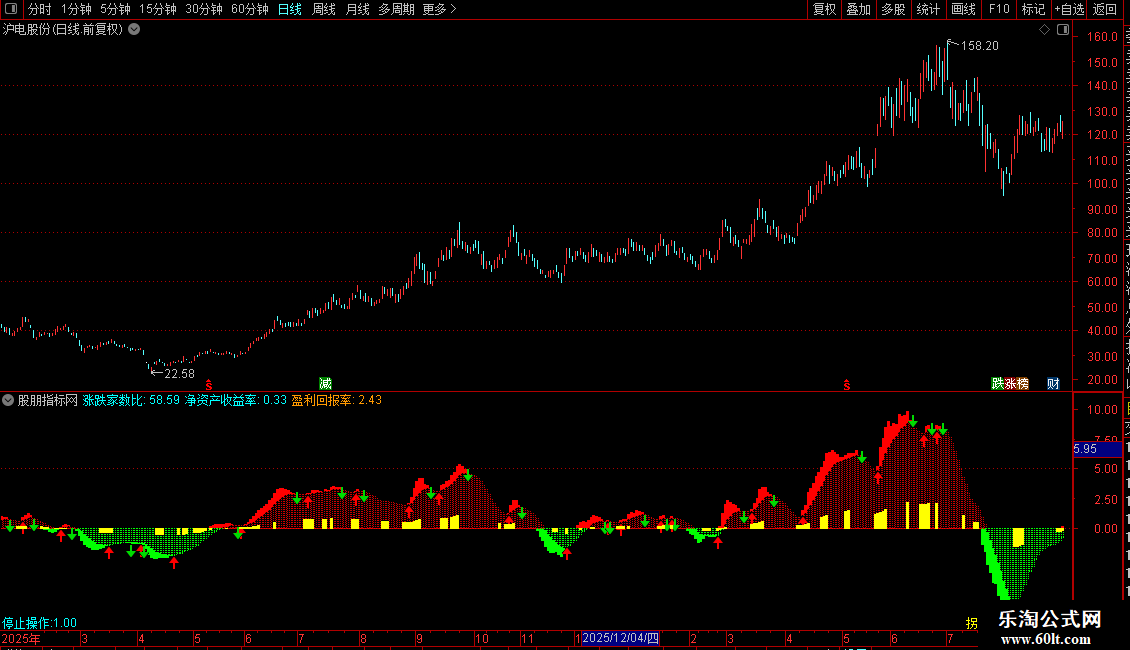Image resolution: width=1130 pixels, height=650 pixels.
Task: Open the F10 company info
Action: 999,9
